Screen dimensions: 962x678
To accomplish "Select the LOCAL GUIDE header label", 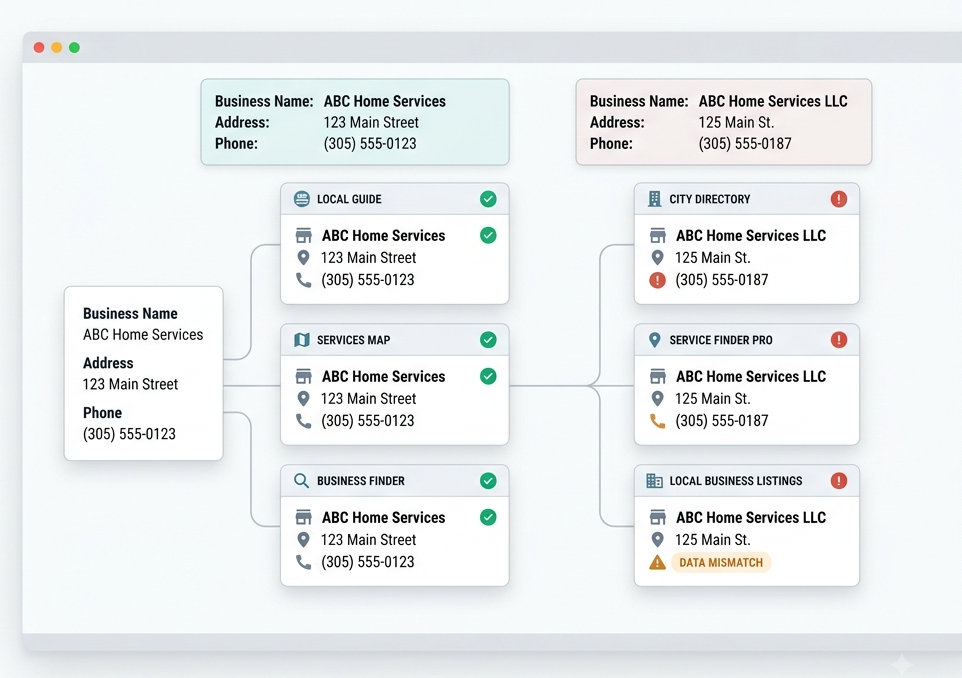I will pos(349,199).
